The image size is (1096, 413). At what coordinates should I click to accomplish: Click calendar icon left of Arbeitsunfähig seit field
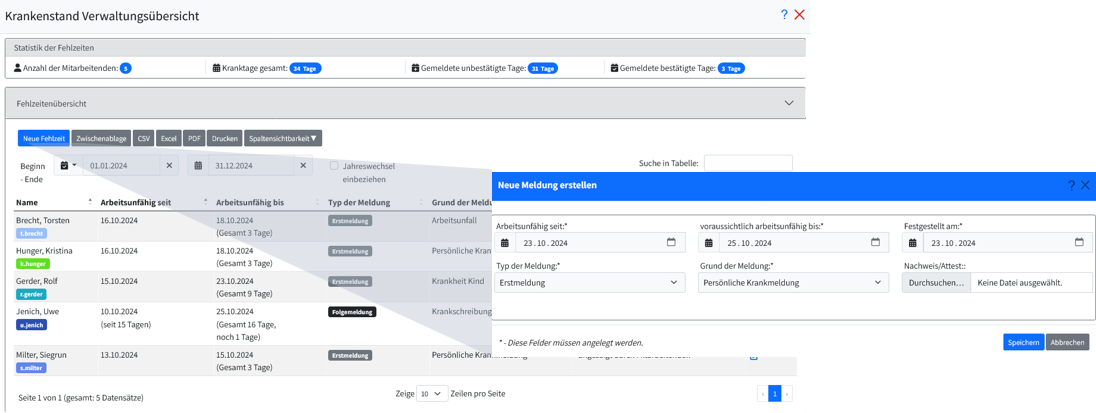[x=505, y=242]
